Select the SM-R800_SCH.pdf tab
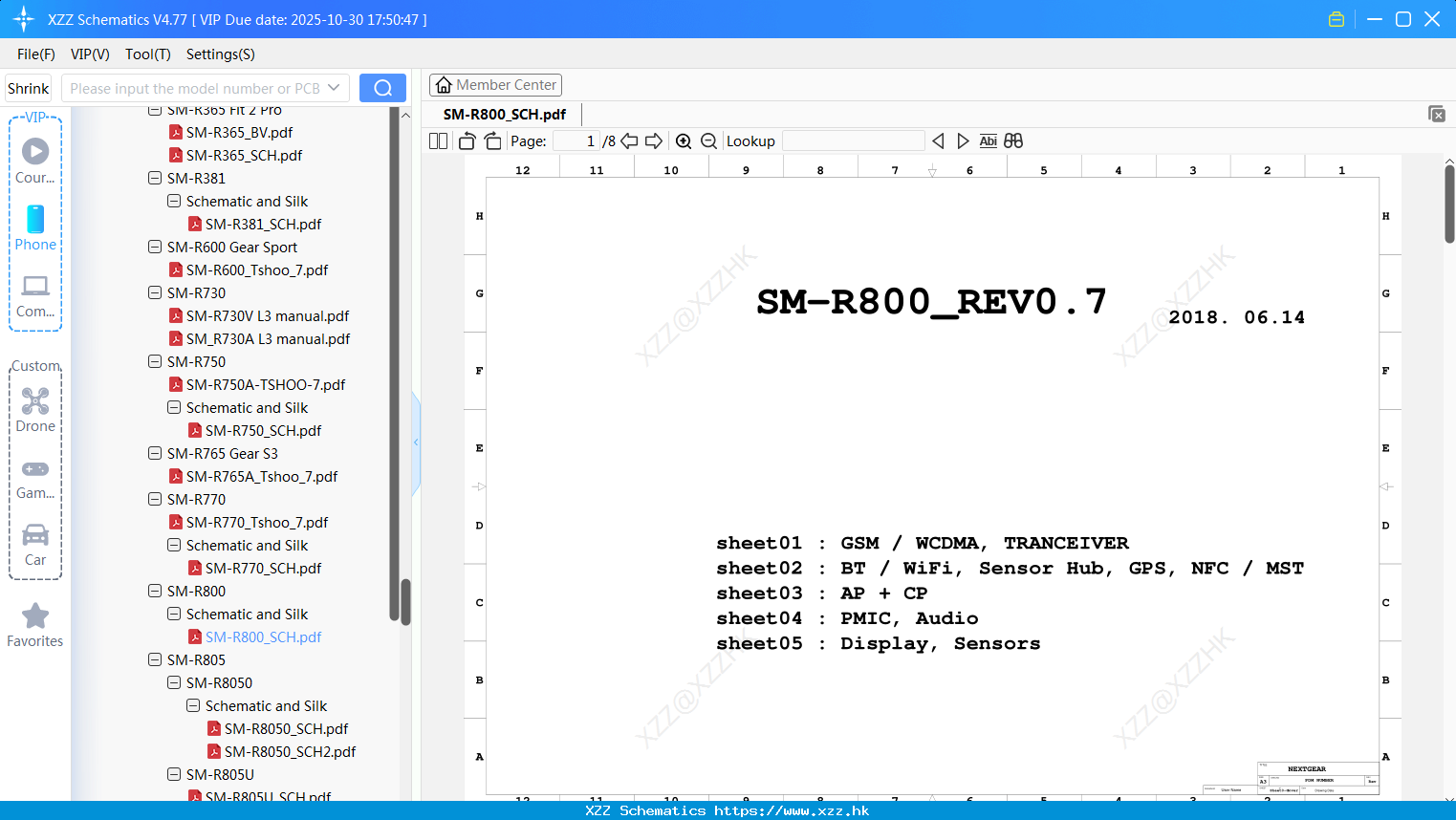Viewport: 1456px width, 820px height. tap(505, 114)
